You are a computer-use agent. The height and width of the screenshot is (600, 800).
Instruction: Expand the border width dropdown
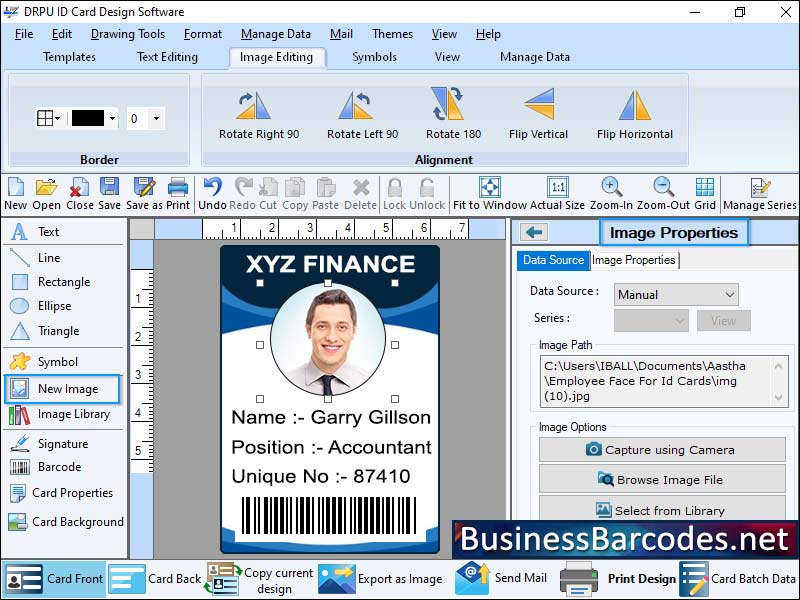[157, 119]
